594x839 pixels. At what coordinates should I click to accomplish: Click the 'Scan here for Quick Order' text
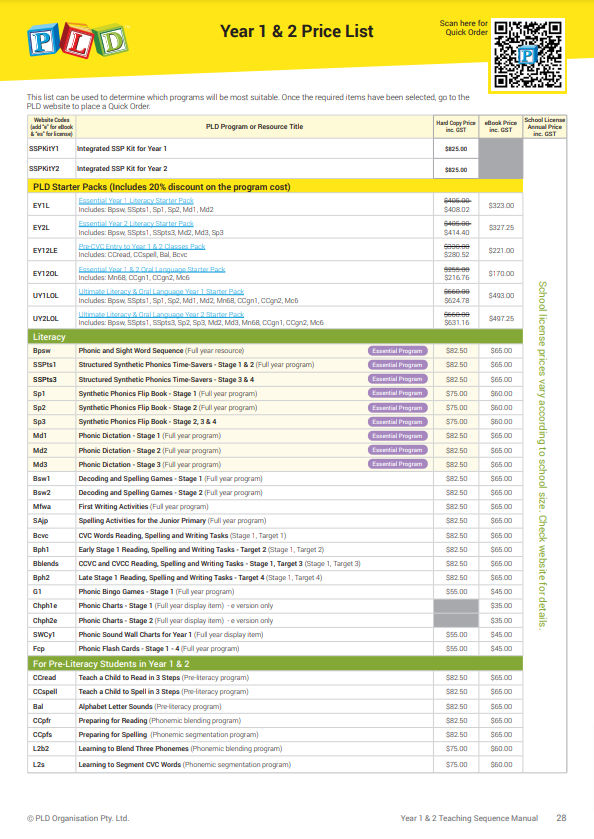tap(463, 28)
